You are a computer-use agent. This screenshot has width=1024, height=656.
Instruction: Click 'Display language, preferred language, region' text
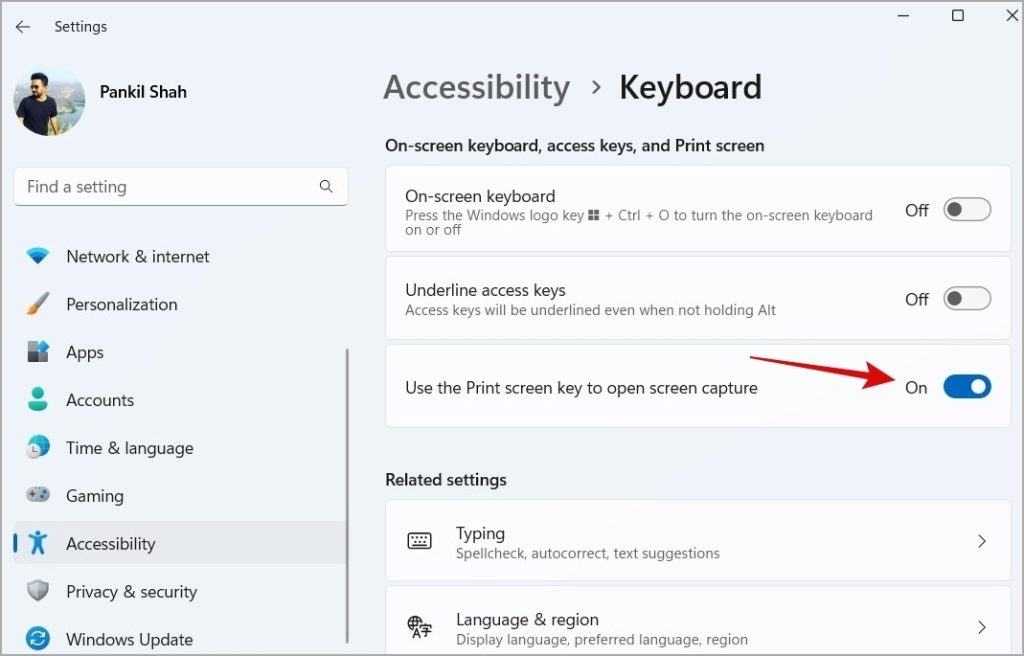click(601, 639)
